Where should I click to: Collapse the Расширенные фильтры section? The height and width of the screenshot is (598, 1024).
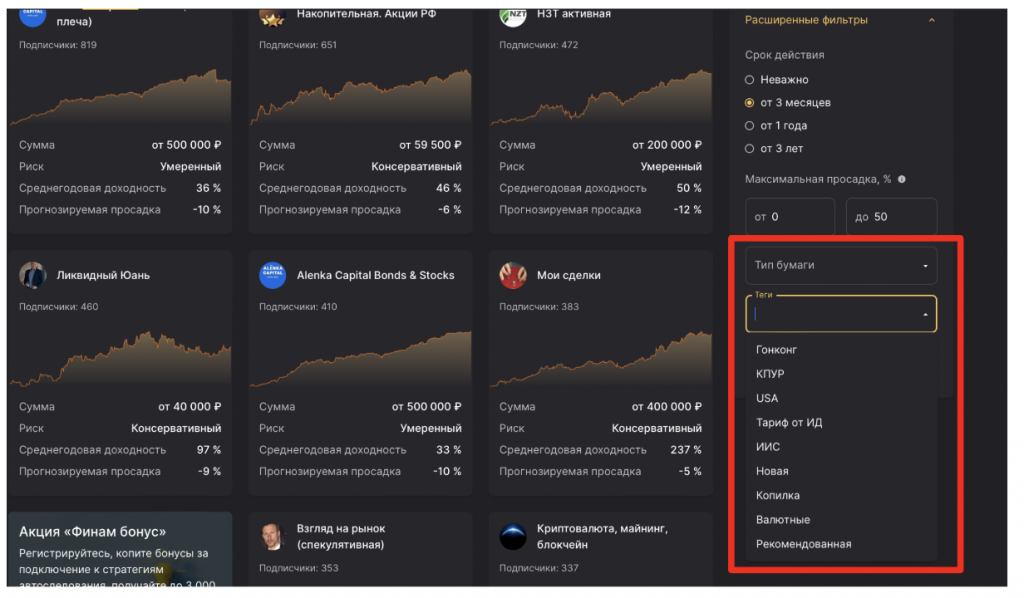(x=932, y=20)
